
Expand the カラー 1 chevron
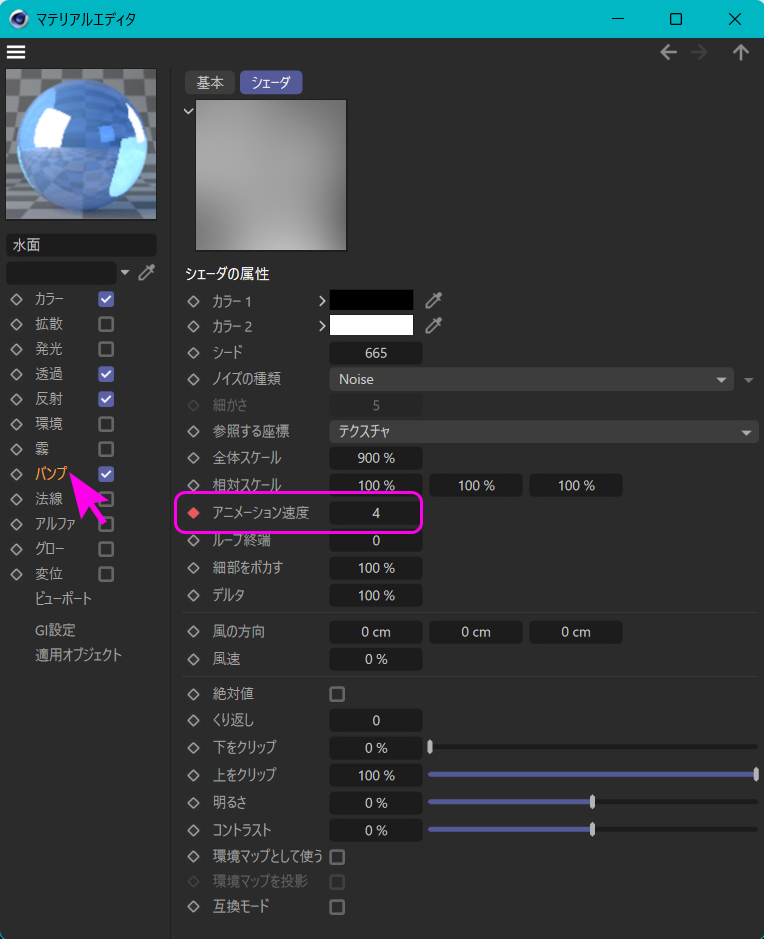tap(322, 300)
